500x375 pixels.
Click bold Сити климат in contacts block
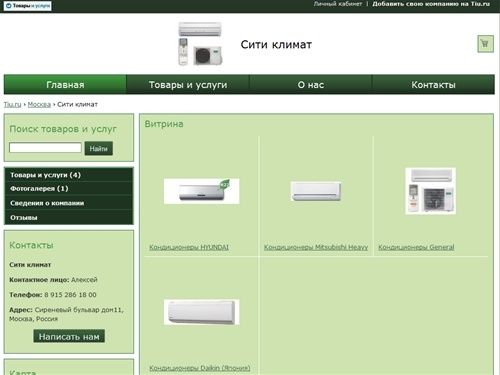point(30,265)
